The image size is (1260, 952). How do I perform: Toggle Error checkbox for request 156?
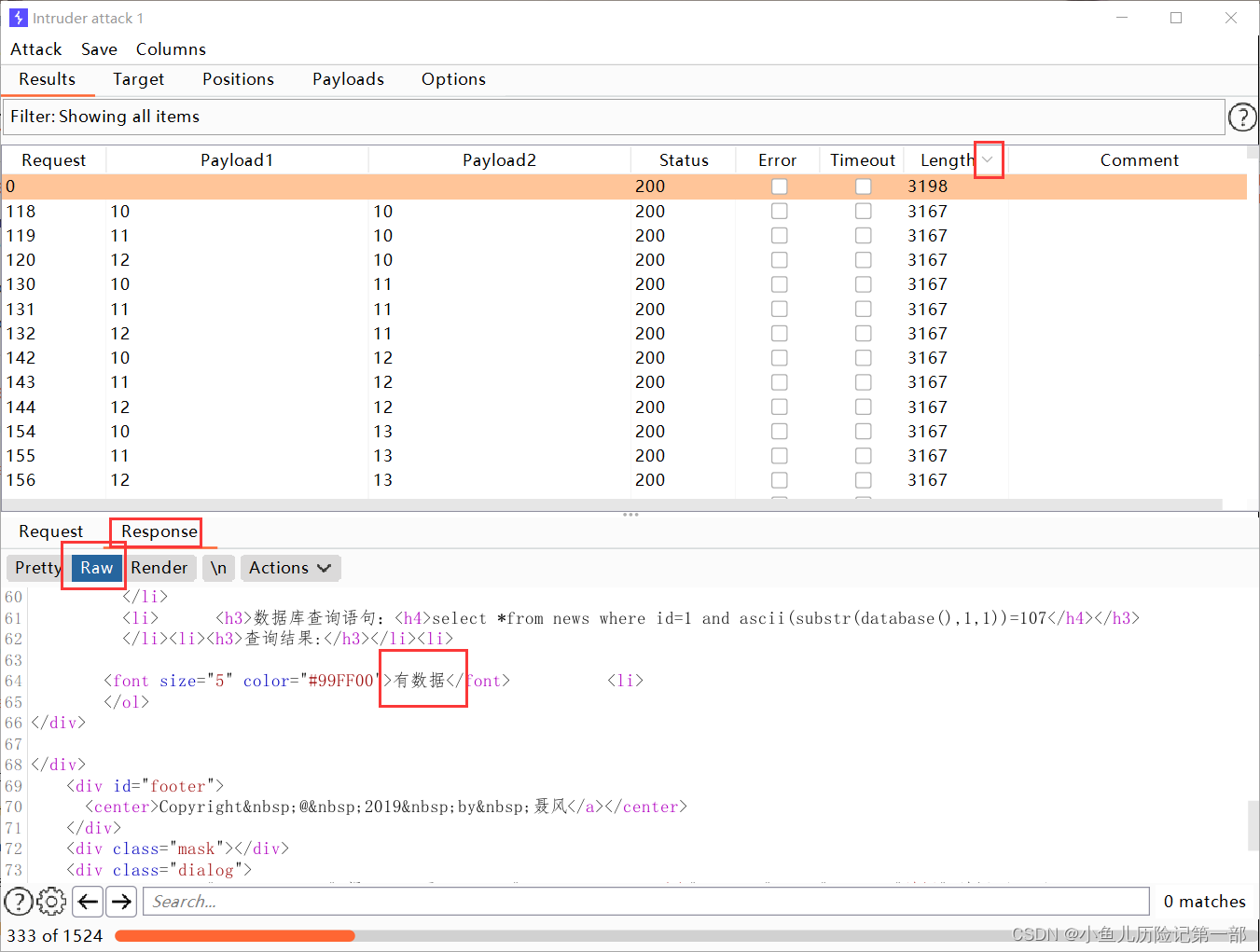click(x=779, y=480)
